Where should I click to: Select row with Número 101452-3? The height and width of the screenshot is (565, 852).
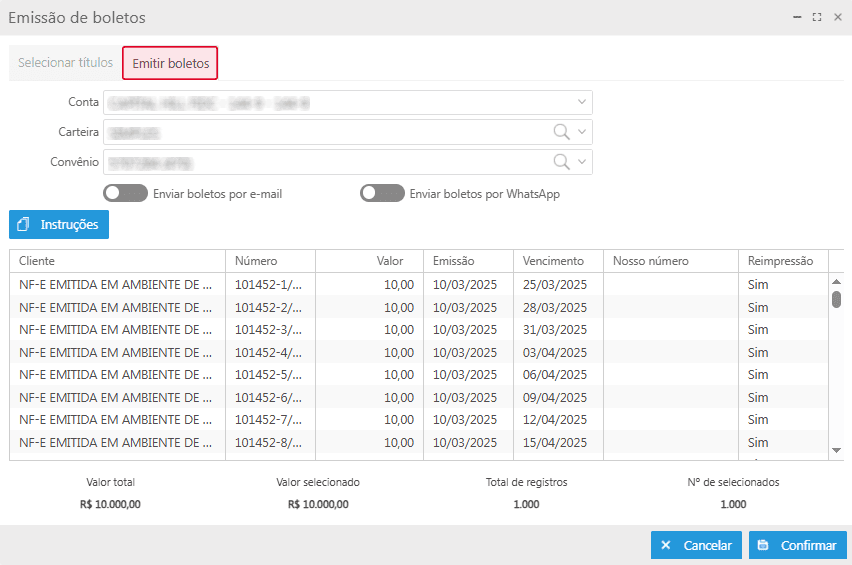[x=268, y=330]
